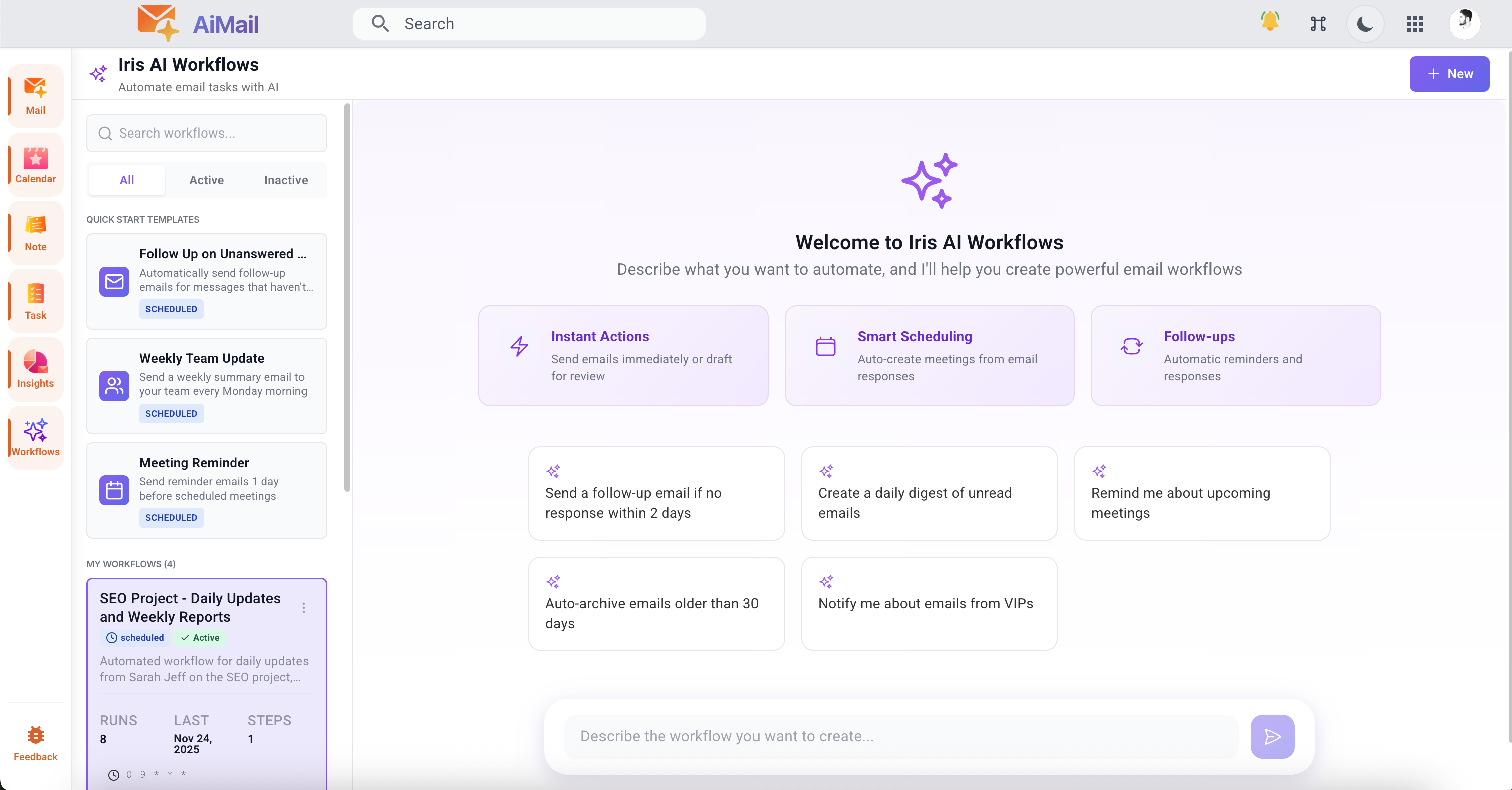This screenshot has width=1512, height=790.
Task: Open keyboard shortcuts via the command icon
Action: point(1317,24)
